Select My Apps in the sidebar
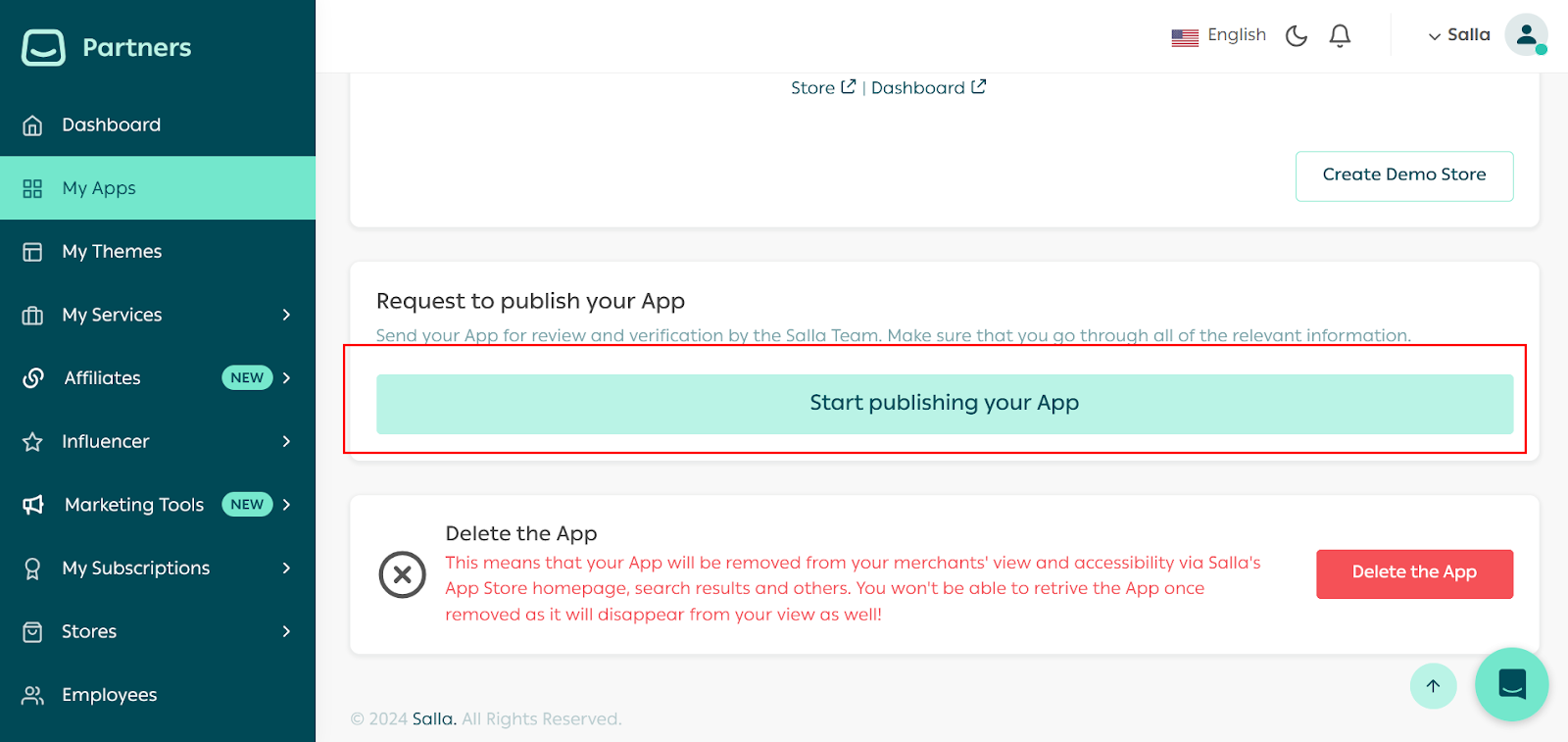The image size is (1568, 742). 99,188
